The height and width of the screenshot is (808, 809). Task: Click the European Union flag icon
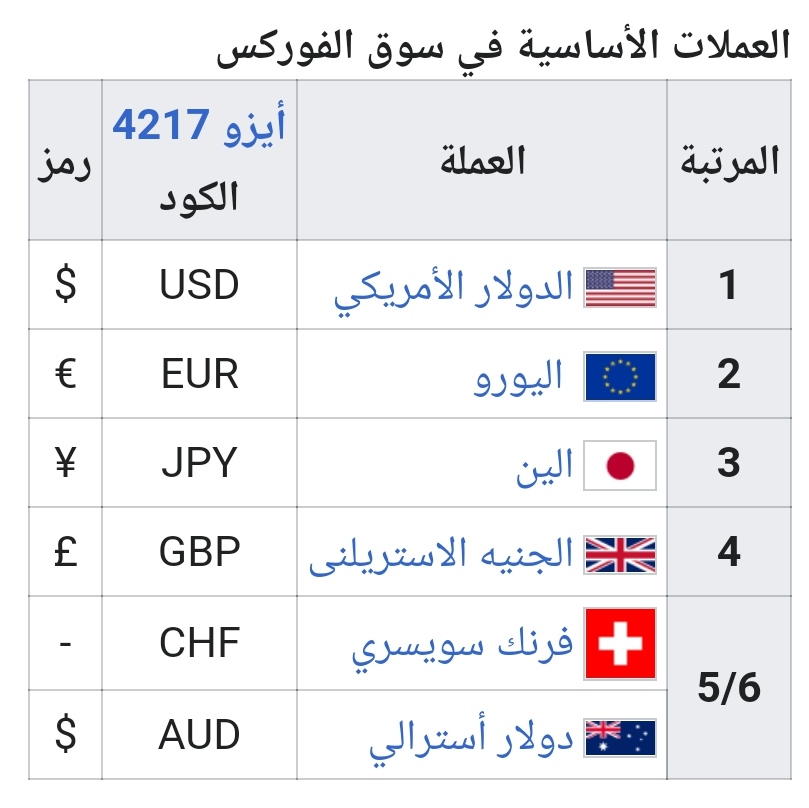tap(620, 376)
